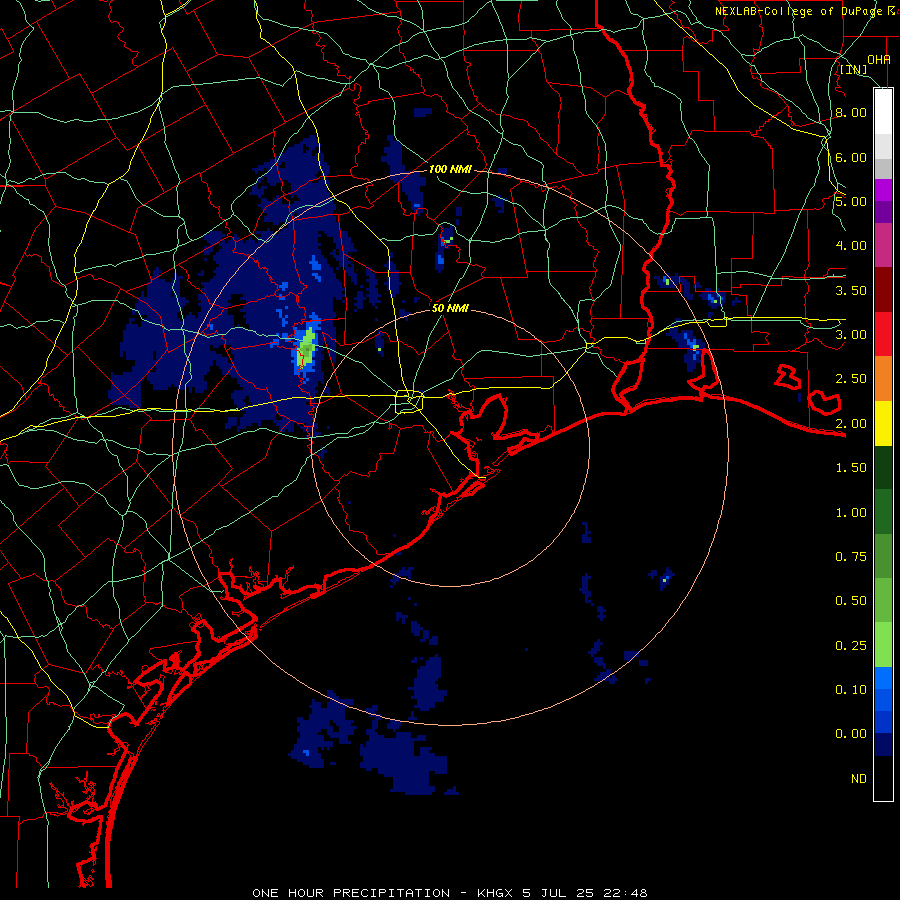Click the yellow Houston highway loop at center
This screenshot has width=900, height=900.
pyautogui.click(x=409, y=401)
